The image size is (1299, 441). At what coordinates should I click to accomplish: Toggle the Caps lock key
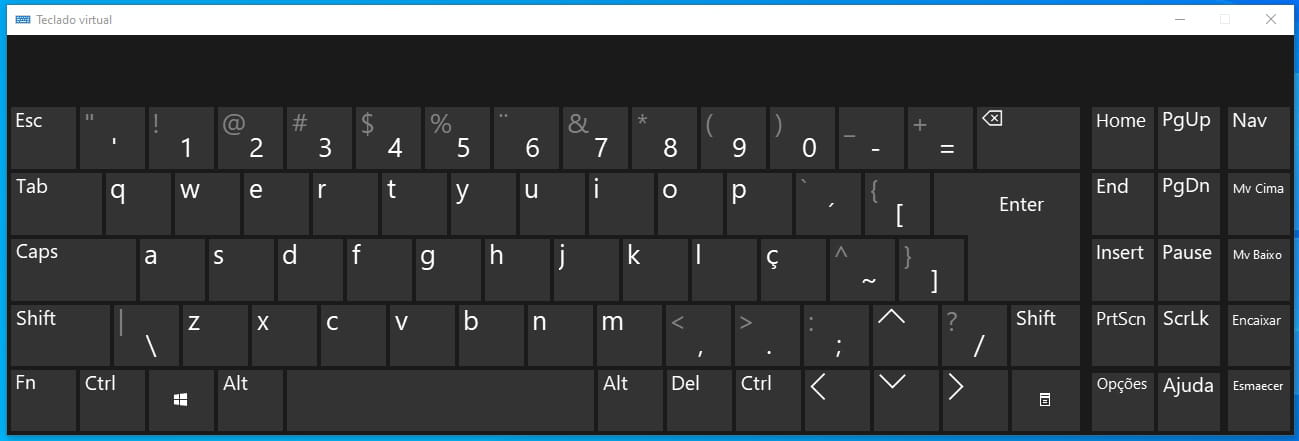coord(73,269)
